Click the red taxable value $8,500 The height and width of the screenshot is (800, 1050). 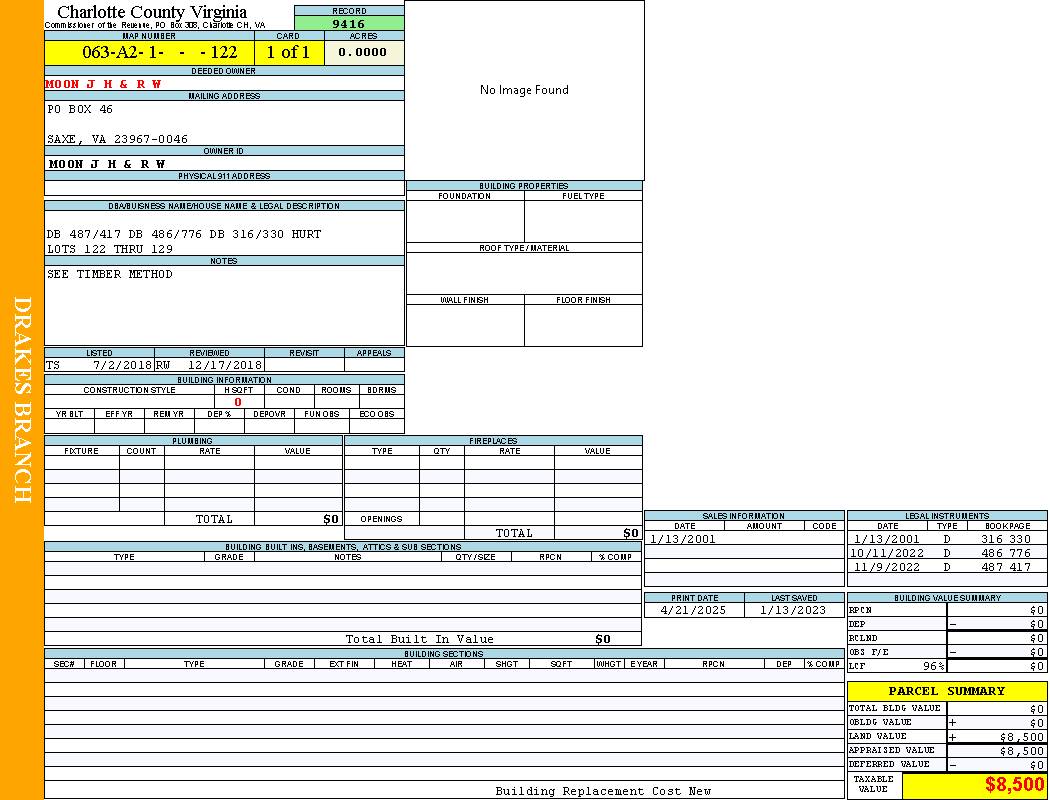click(1014, 785)
